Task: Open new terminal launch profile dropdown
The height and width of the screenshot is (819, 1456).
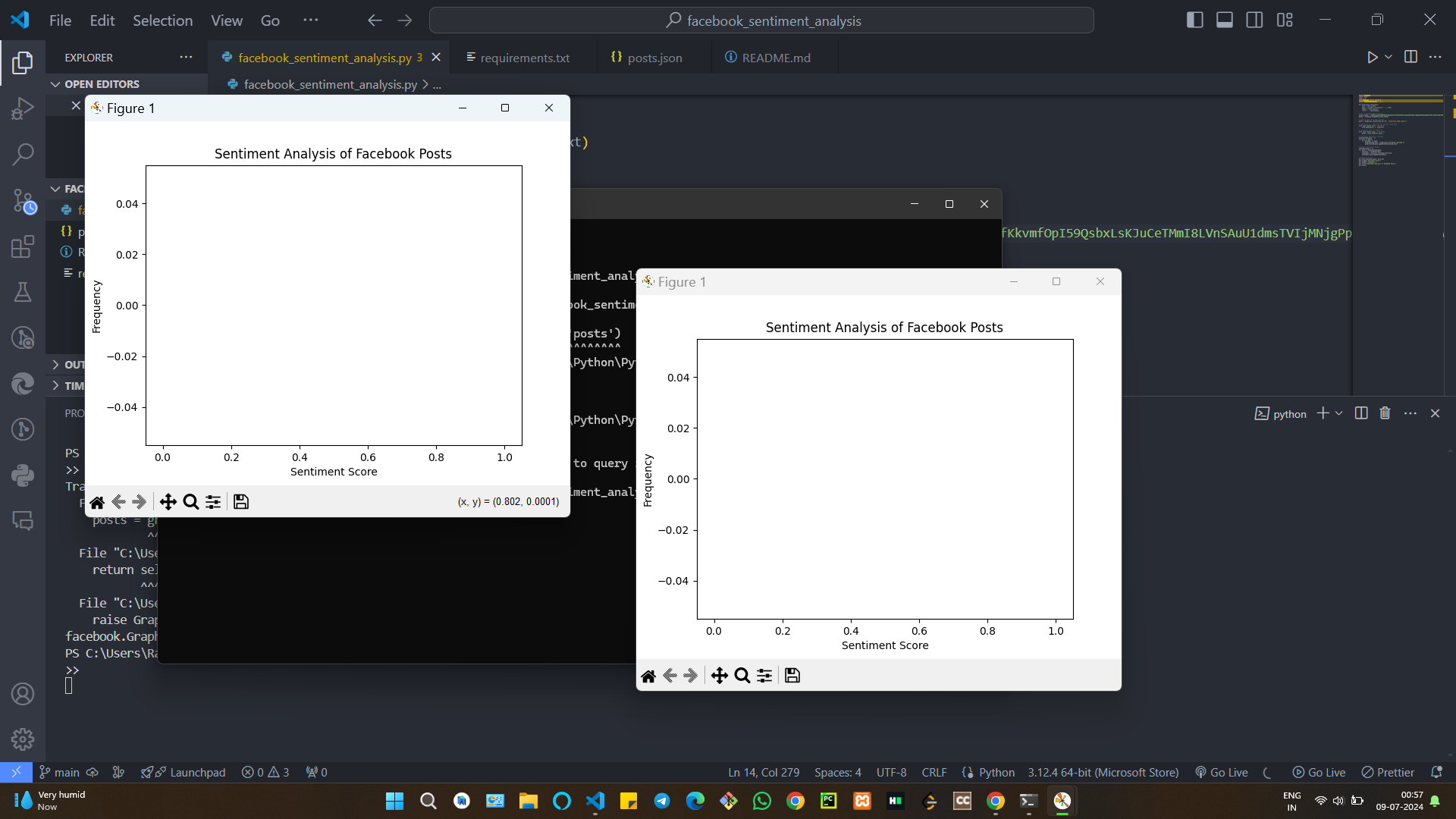Action: [1339, 413]
